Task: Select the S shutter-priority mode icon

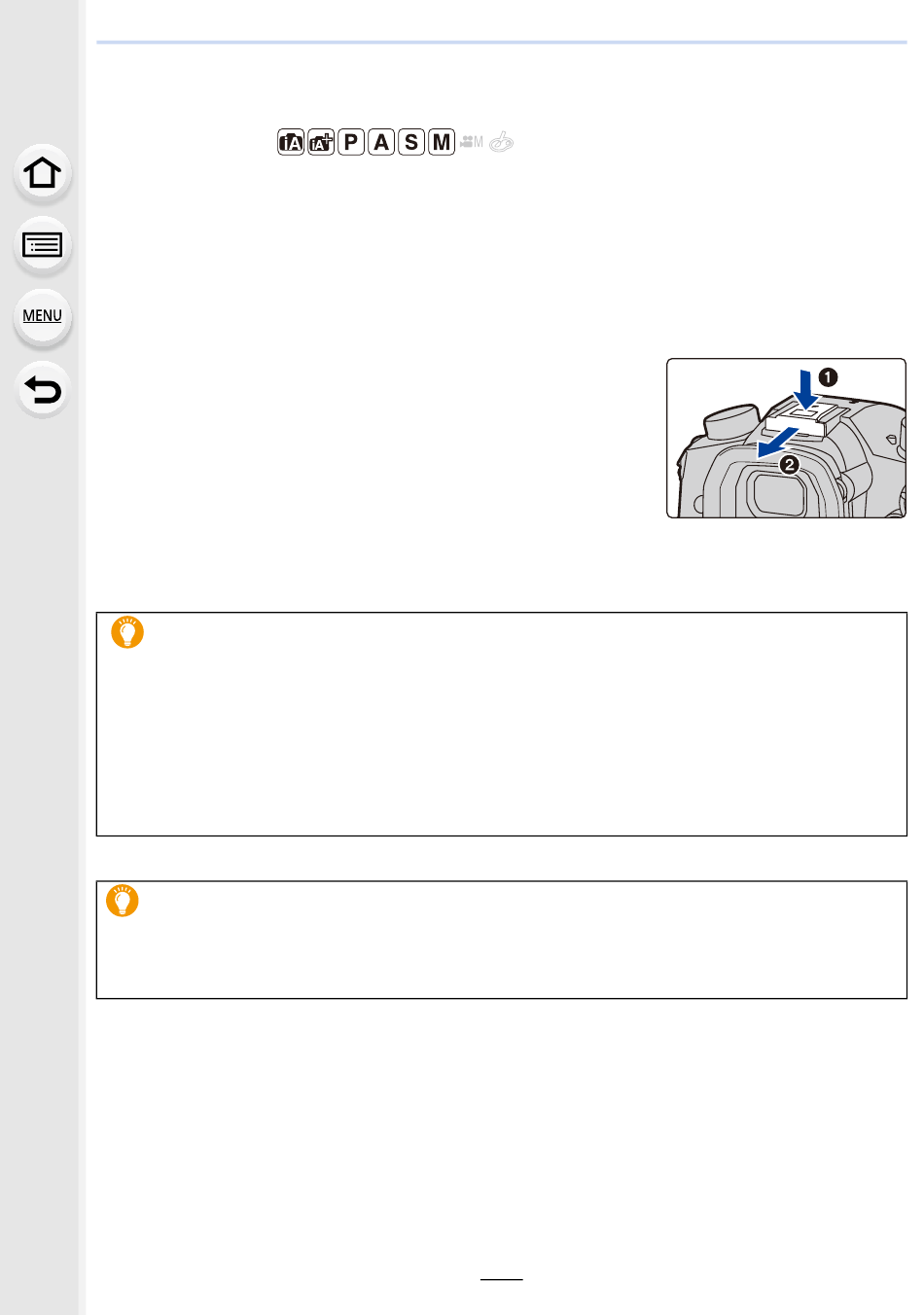Action: click(411, 142)
